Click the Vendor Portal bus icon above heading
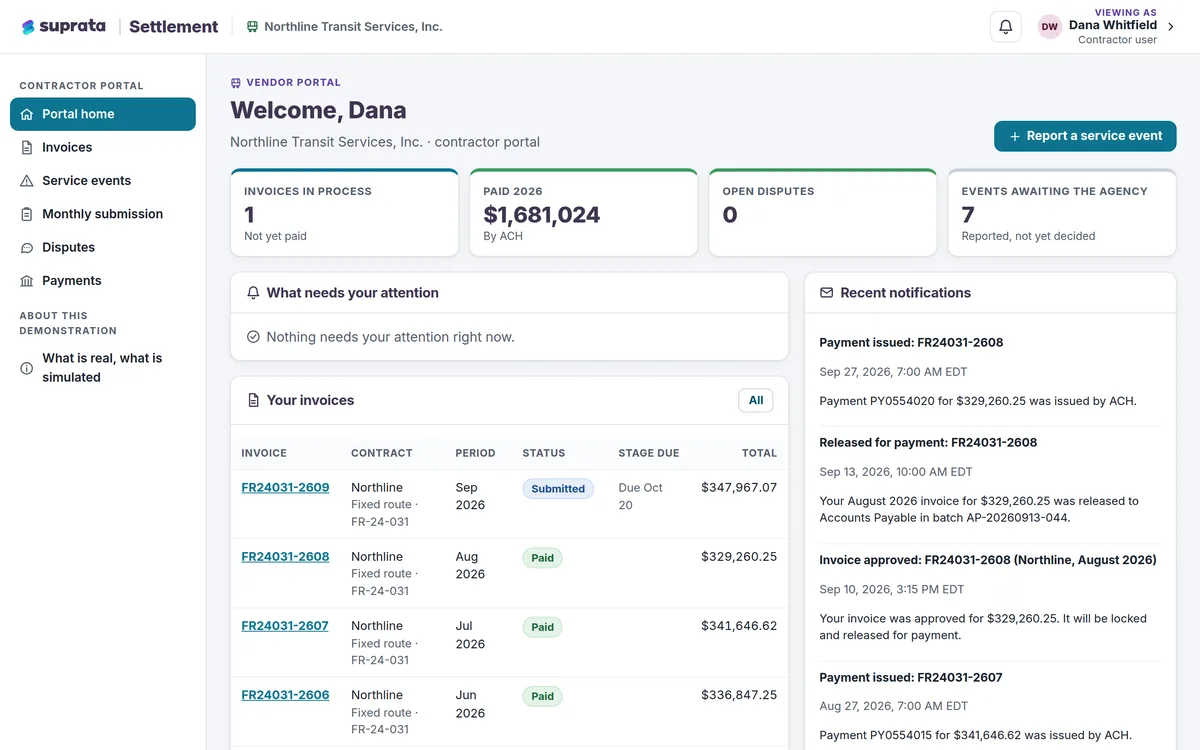Screen dimensions: 1200x750 pos(236,83)
